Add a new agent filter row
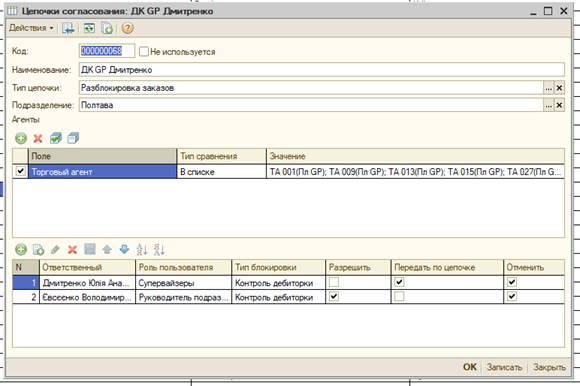 [x=21, y=138]
